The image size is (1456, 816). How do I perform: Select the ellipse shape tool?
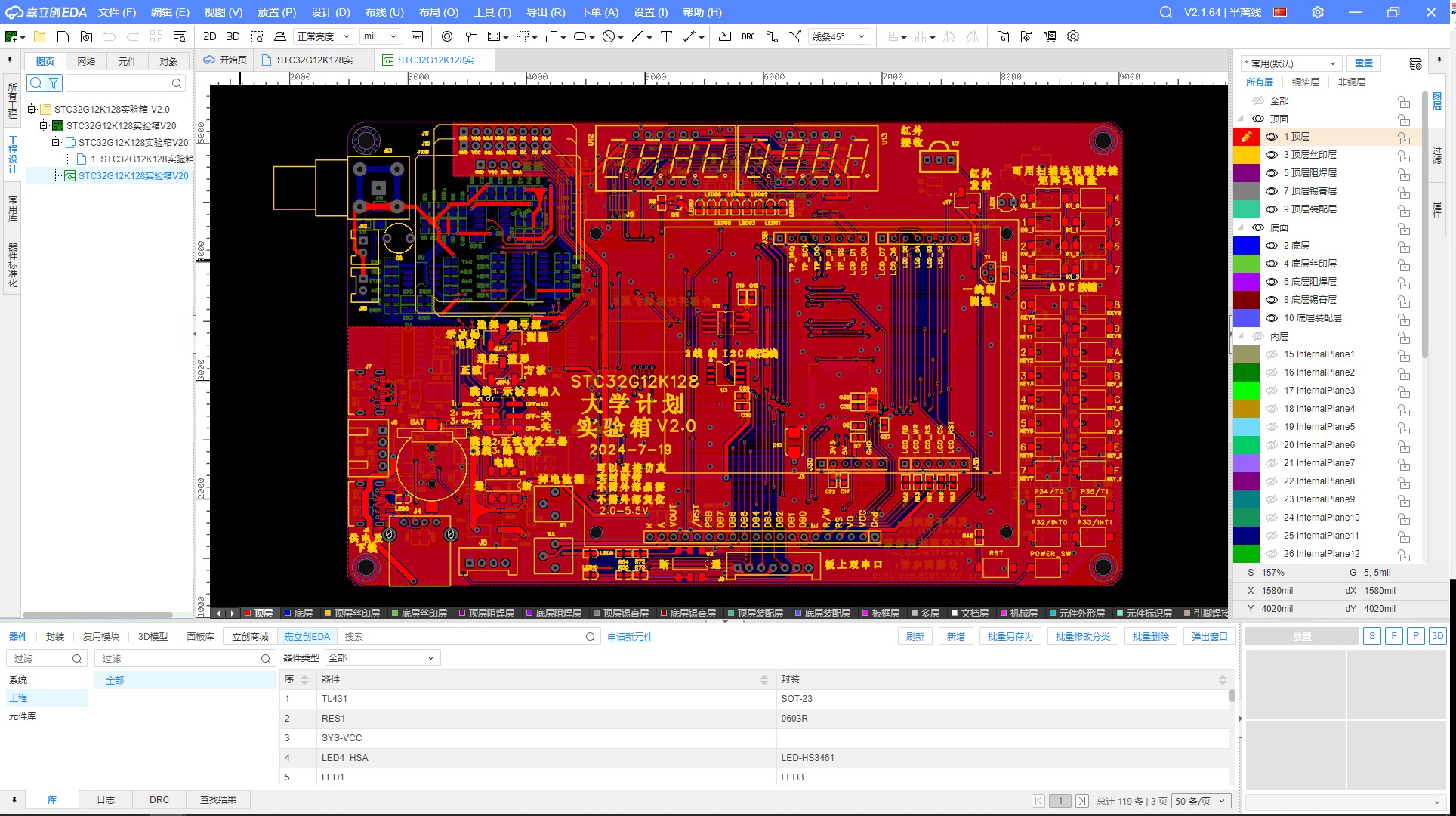[580, 36]
